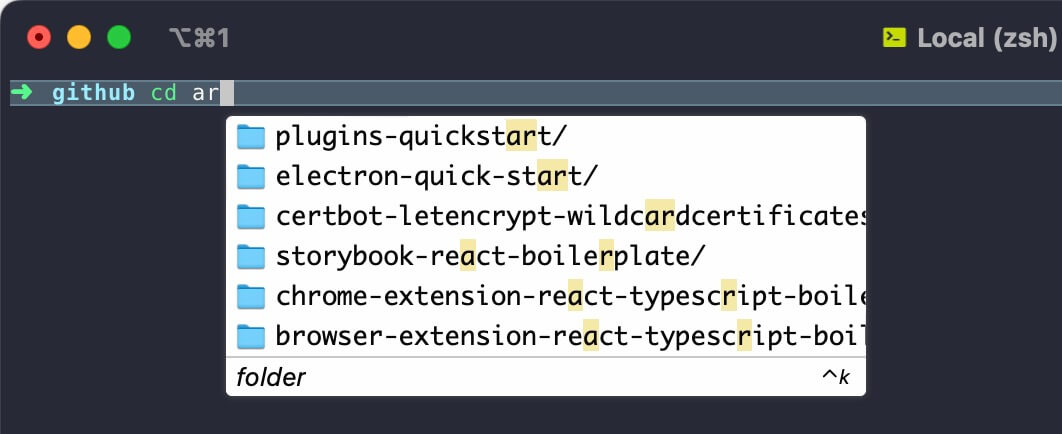The image size is (1062, 434).
Task: Click the green terminal icon beside Local (zsh)
Action: coord(894,37)
